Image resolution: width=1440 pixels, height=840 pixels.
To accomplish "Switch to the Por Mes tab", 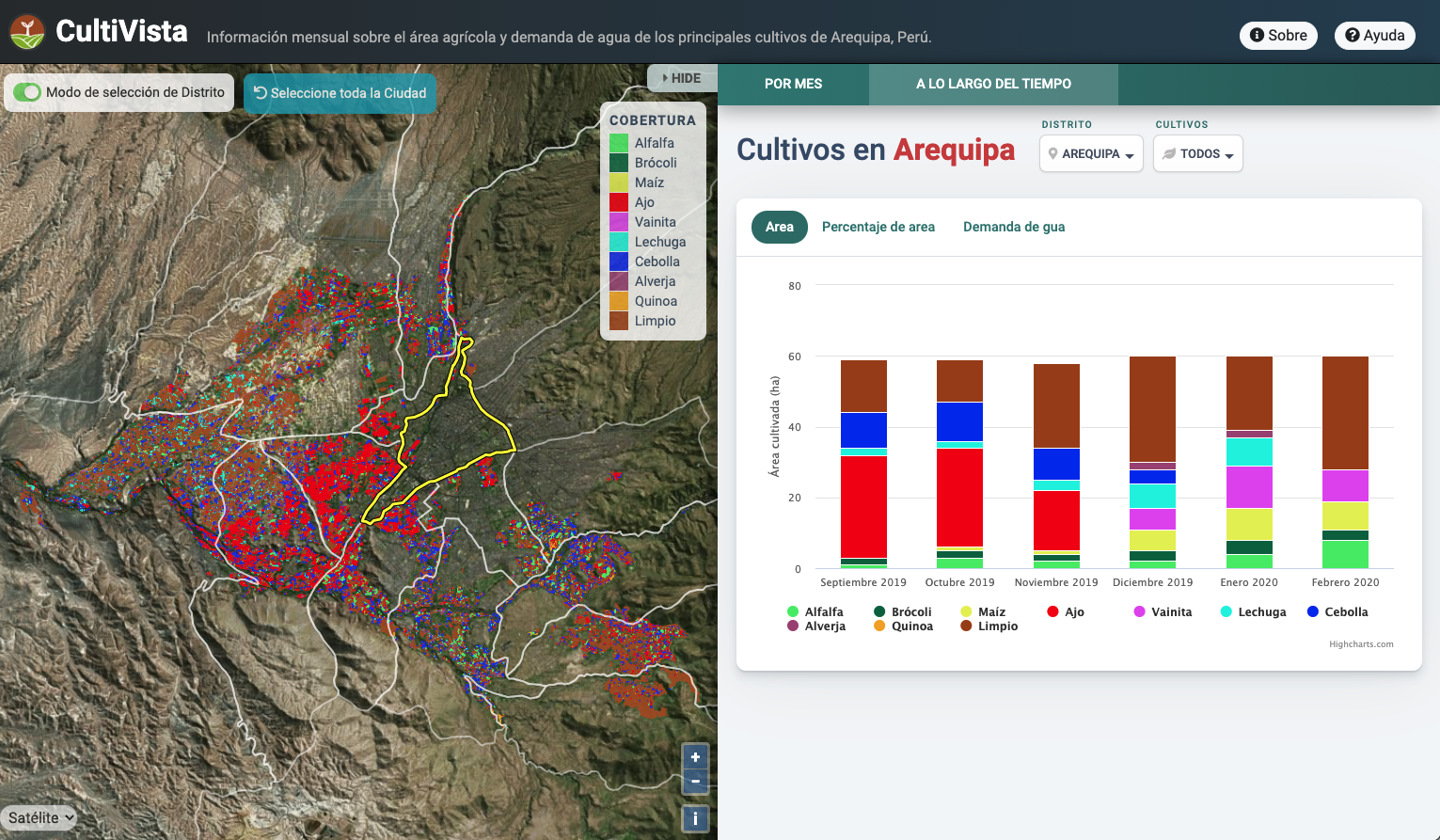I will click(x=793, y=84).
